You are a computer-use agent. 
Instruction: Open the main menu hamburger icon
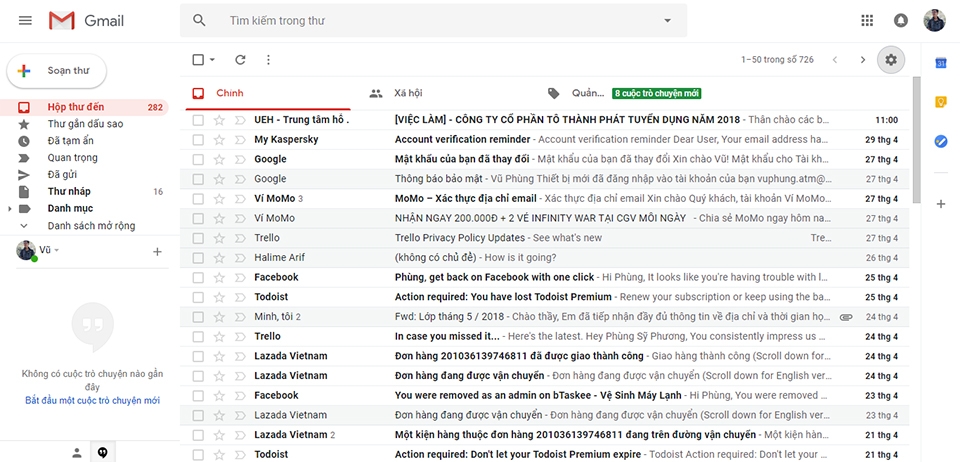click(25, 20)
